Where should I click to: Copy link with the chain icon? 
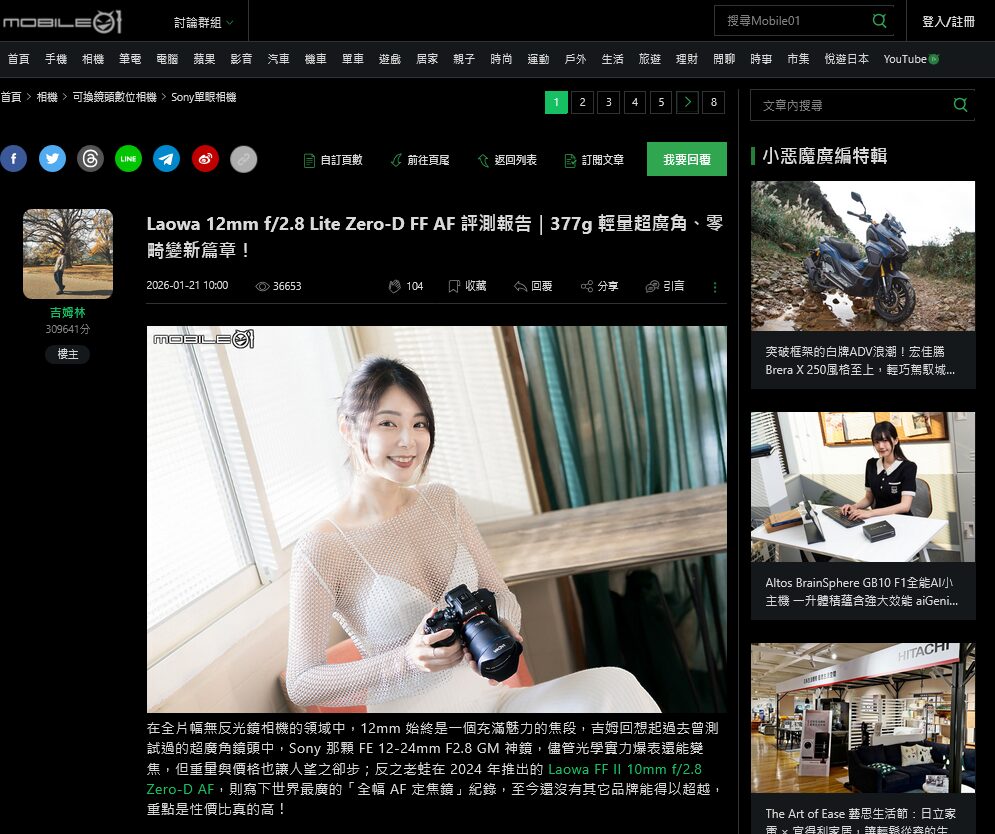coord(243,159)
